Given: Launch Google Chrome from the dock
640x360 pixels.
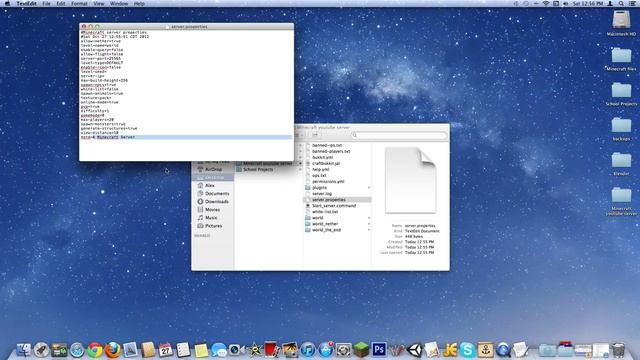Looking at the screenshot, I should [95, 350].
